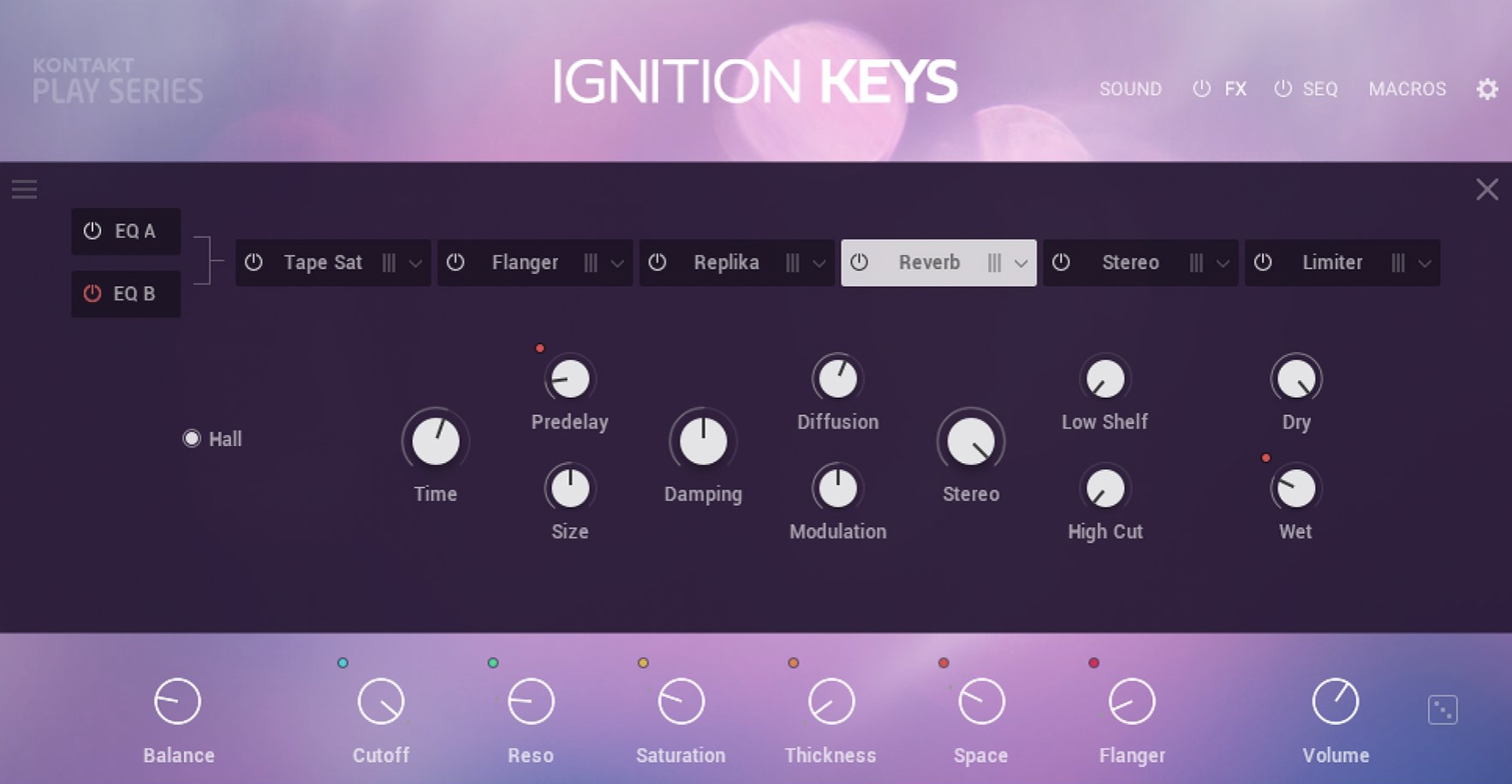Click the drag handle bars on Stereo slot

[x=1196, y=263]
